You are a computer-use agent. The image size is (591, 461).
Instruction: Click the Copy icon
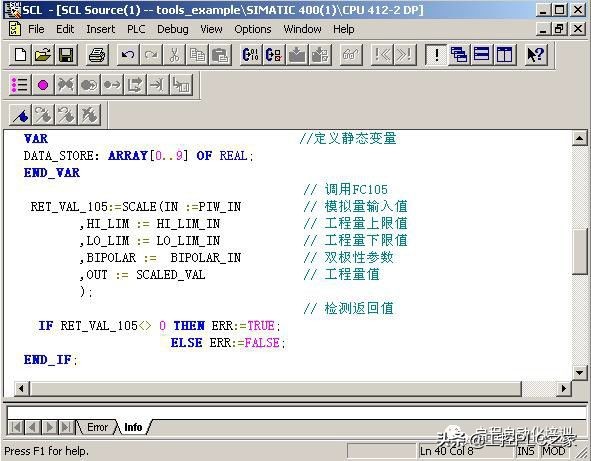pyautogui.click(x=197, y=55)
